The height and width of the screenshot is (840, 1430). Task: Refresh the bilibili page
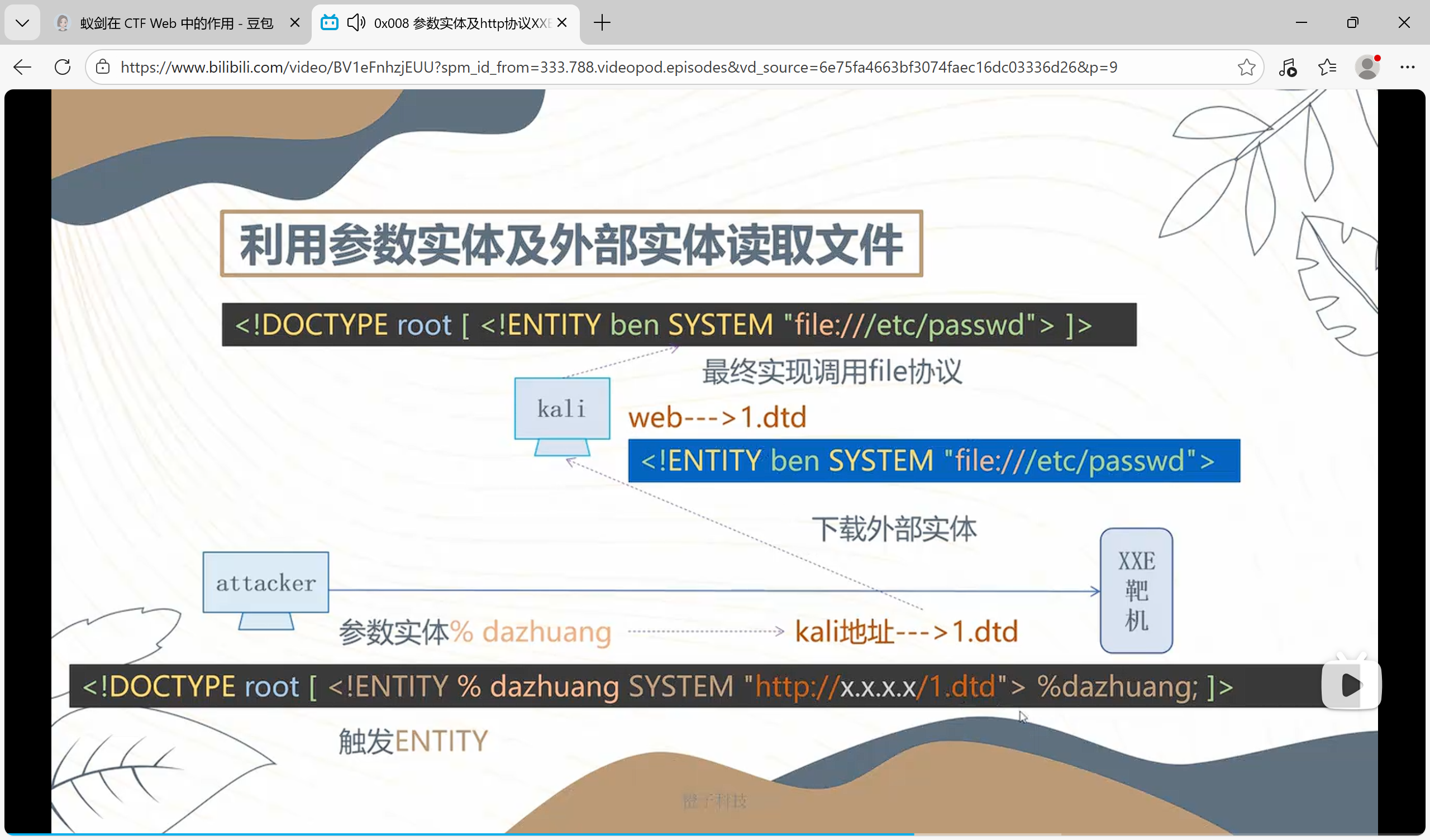click(63, 67)
